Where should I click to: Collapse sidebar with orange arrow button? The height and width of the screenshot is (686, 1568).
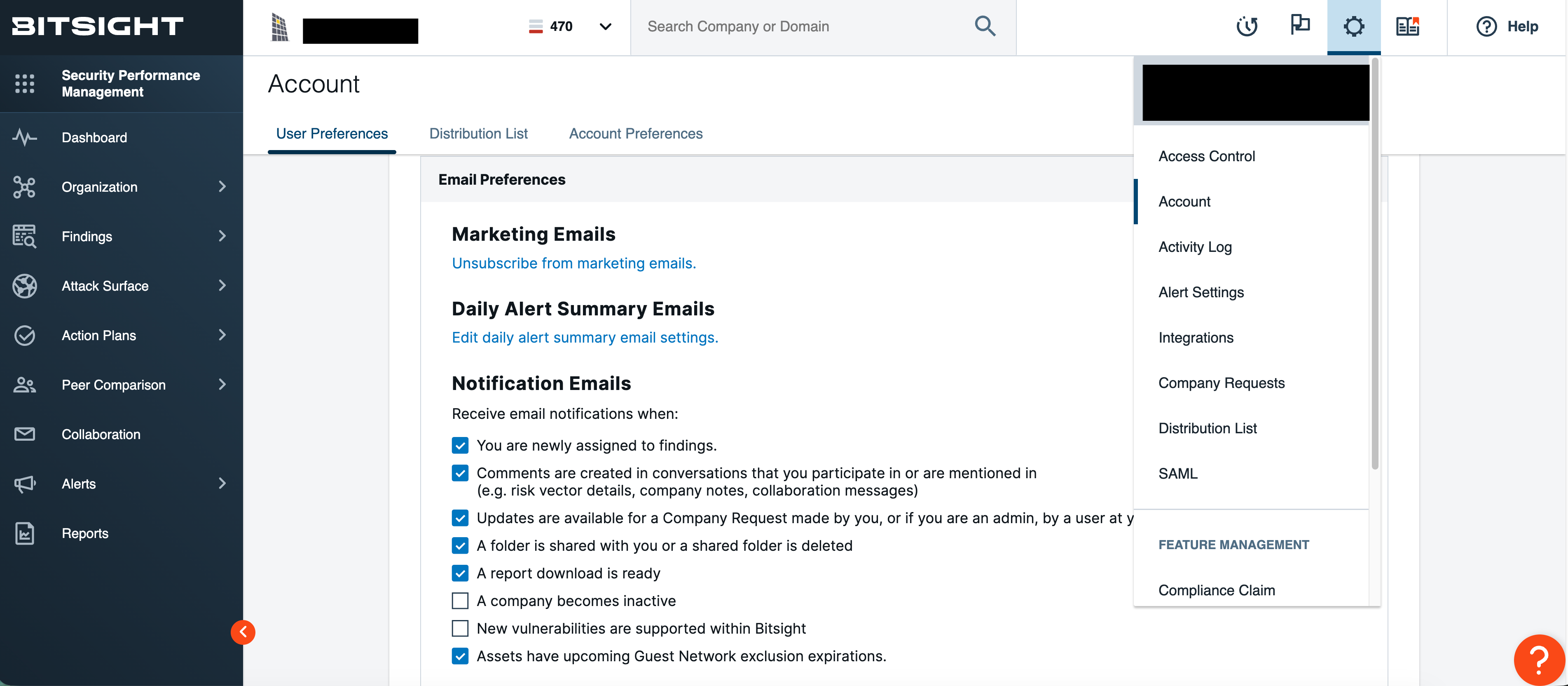click(x=243, y=632)
